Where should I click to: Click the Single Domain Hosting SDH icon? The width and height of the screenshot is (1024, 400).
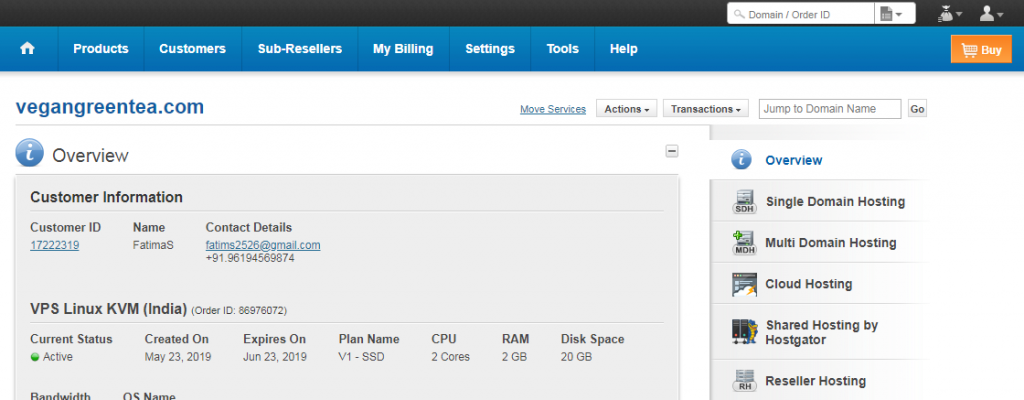[x=744, y=202]
